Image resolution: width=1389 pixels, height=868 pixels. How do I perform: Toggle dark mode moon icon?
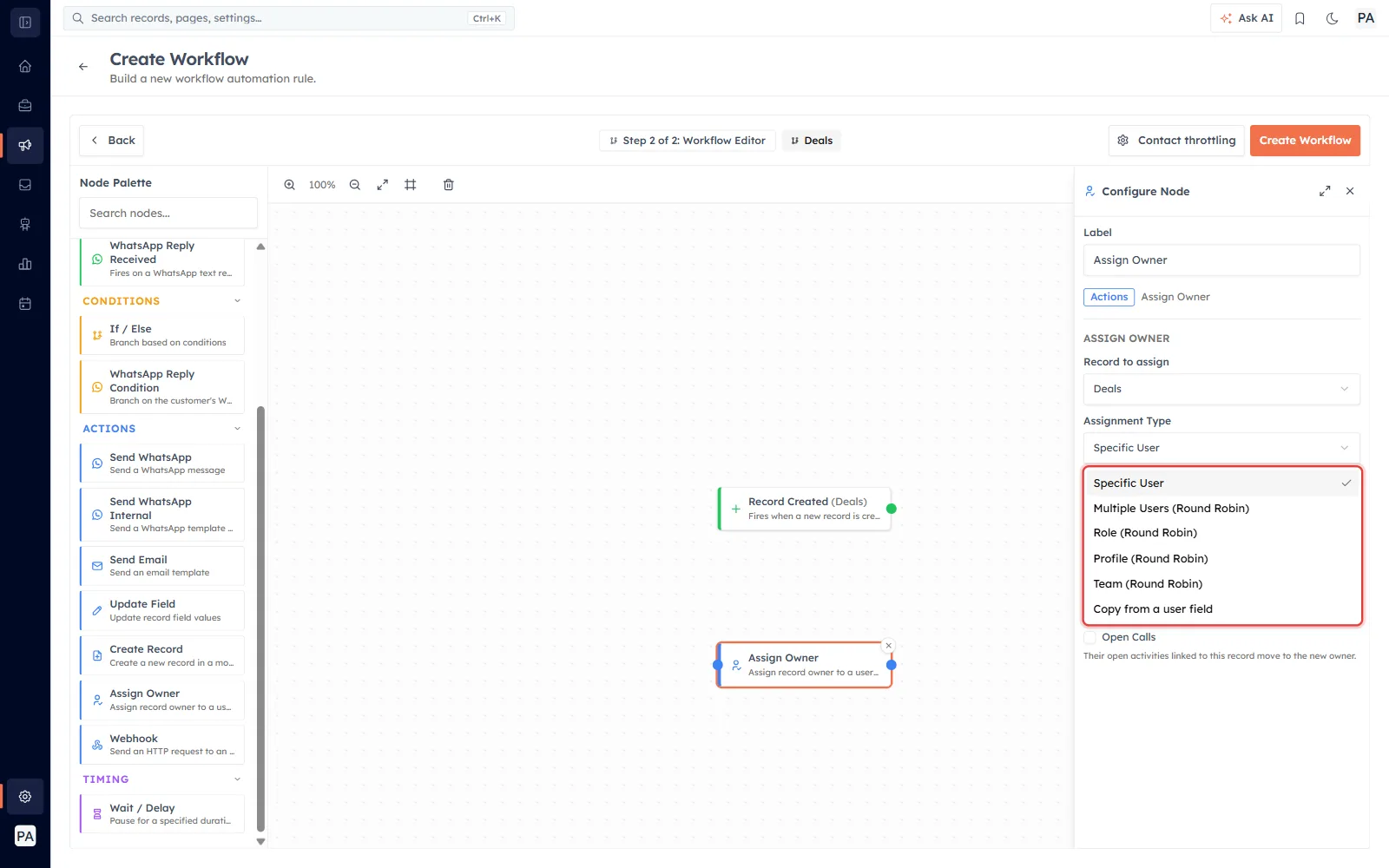point(1332,18)
